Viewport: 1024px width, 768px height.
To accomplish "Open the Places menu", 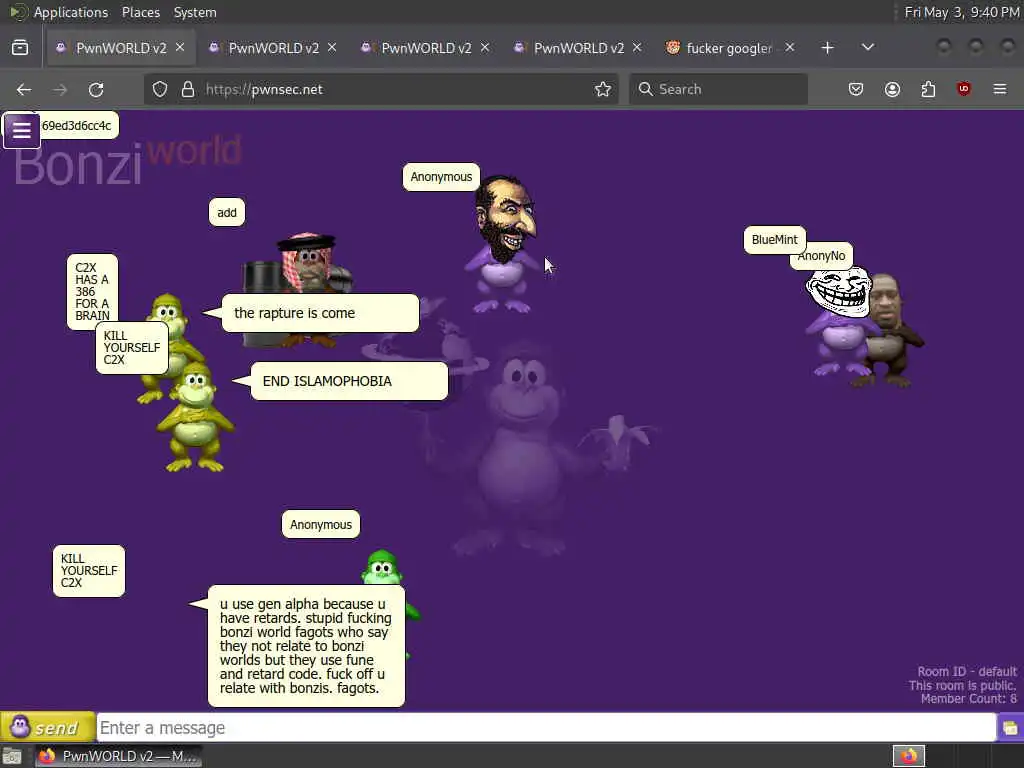I will click(x=141, y=12).
